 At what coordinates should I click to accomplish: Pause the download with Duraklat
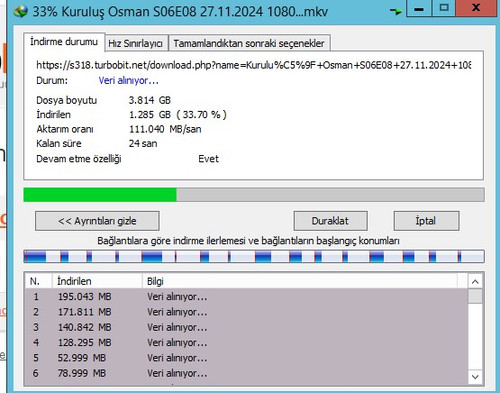(x=330, y=221)
